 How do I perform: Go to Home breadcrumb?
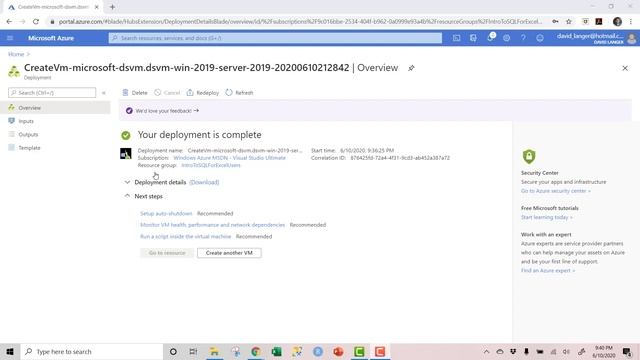point(16,54)
